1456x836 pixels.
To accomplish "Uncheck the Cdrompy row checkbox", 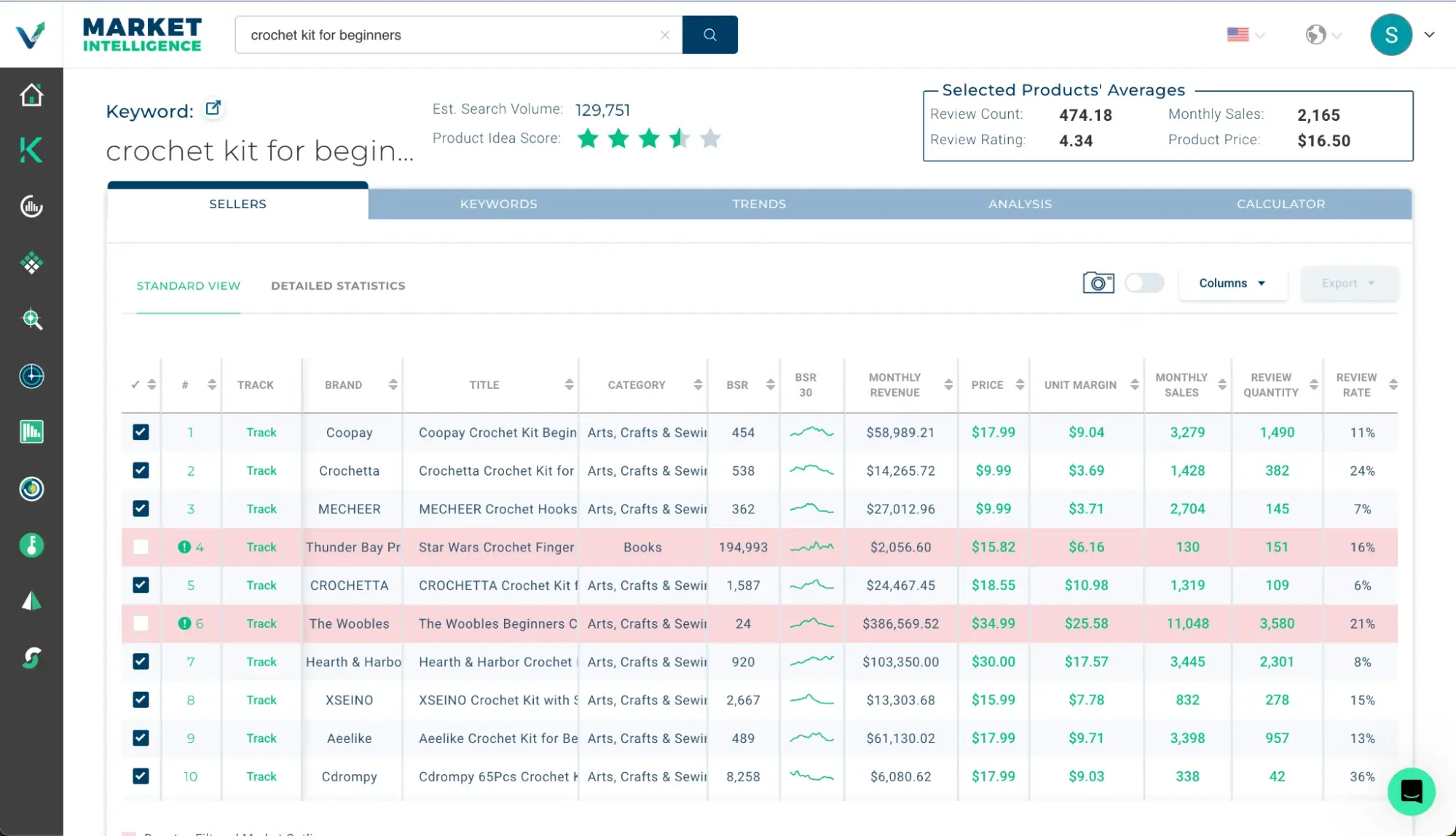I will coord(141,776).
